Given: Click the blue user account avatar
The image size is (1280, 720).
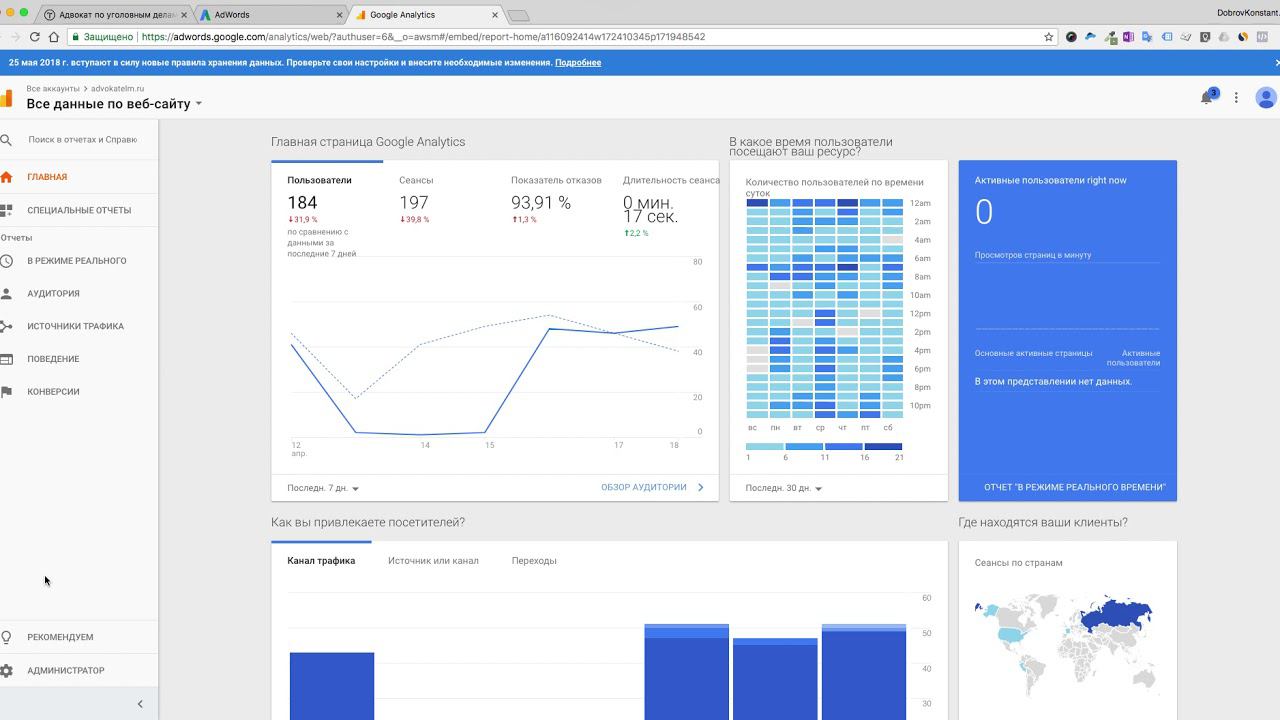Looking at the screenshot, I should pyautogui.click(x=1265, y=98).
